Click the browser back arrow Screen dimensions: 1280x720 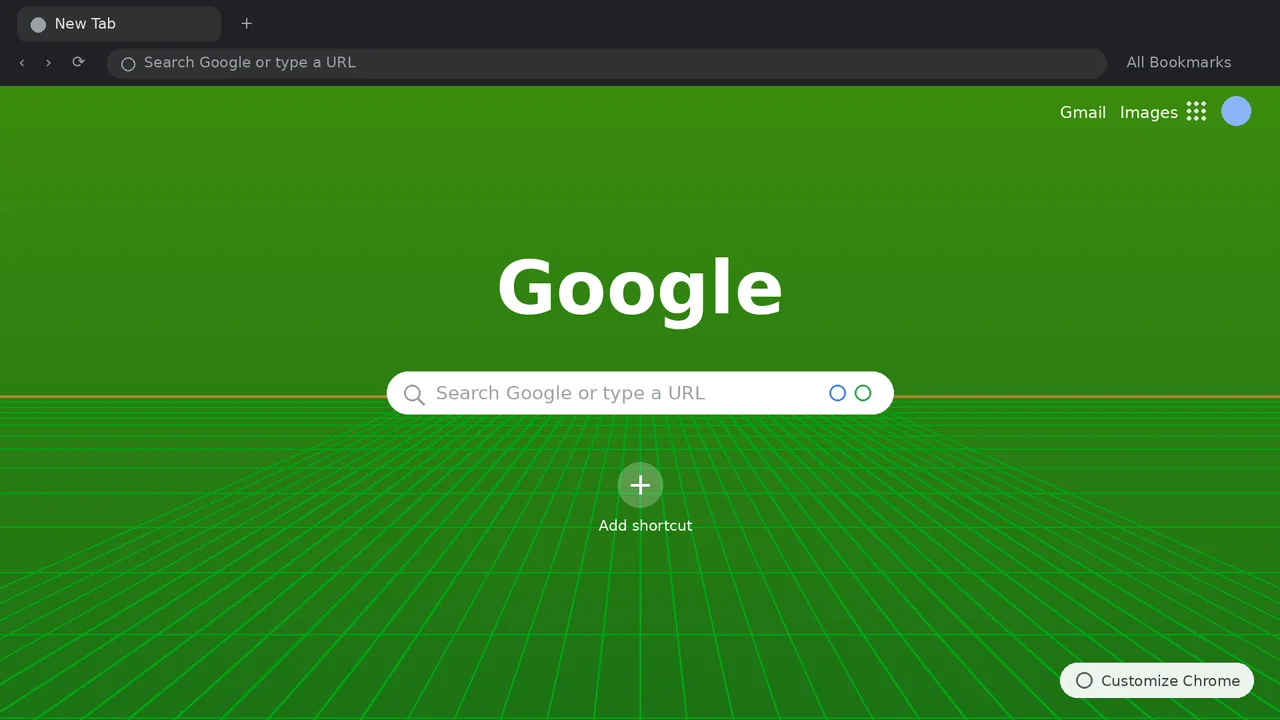[x=22, y=62]
